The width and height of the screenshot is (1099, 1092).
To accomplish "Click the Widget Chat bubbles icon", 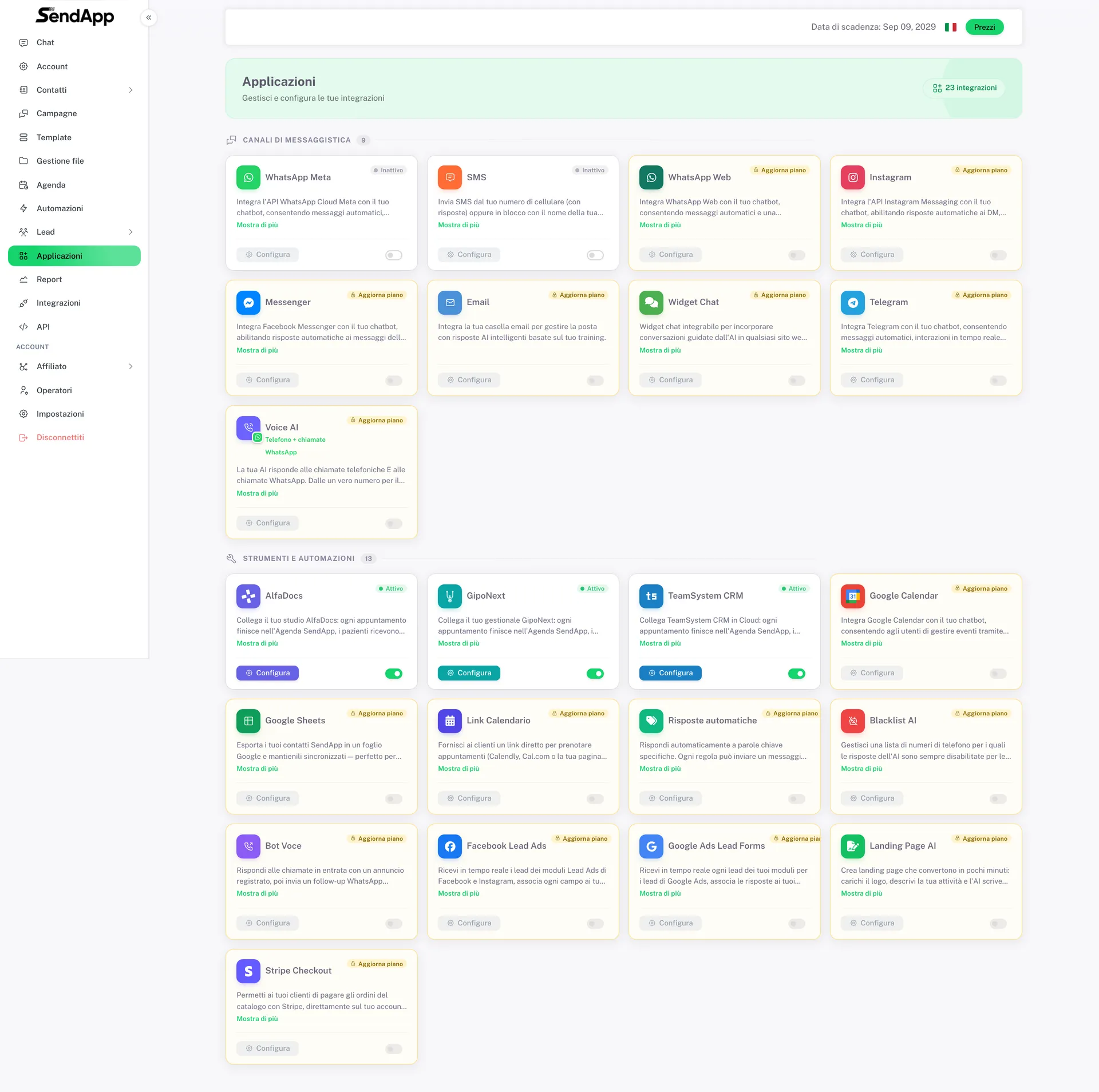I will [651, 302].
